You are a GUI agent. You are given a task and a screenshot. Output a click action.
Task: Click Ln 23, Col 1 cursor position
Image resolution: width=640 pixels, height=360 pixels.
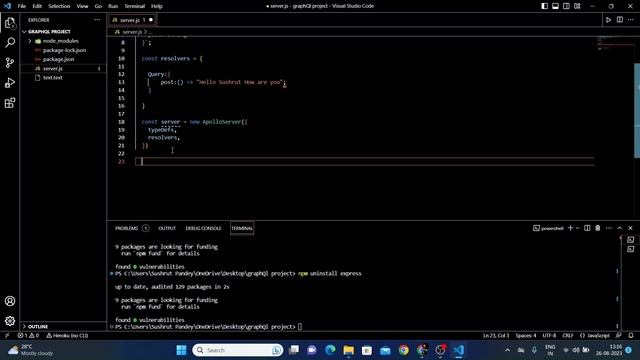pos(496,336)
